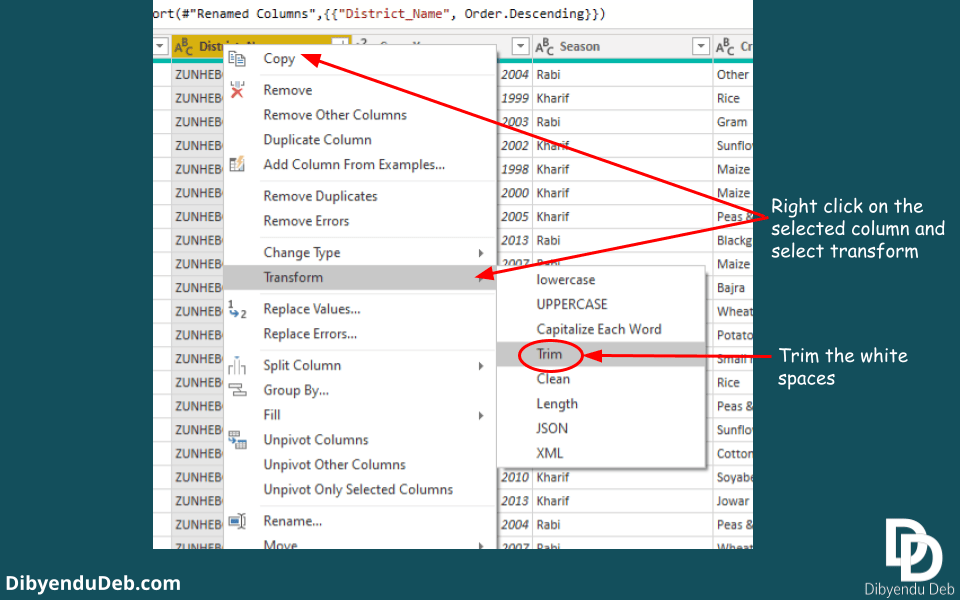Click the year 1998 cell
This screenshot has width=960, height=600.
click(514, 170)
